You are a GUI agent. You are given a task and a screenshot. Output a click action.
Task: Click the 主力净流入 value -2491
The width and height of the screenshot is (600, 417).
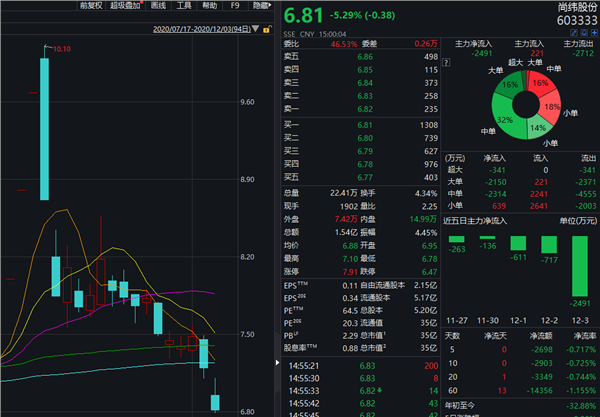point(482,54)
